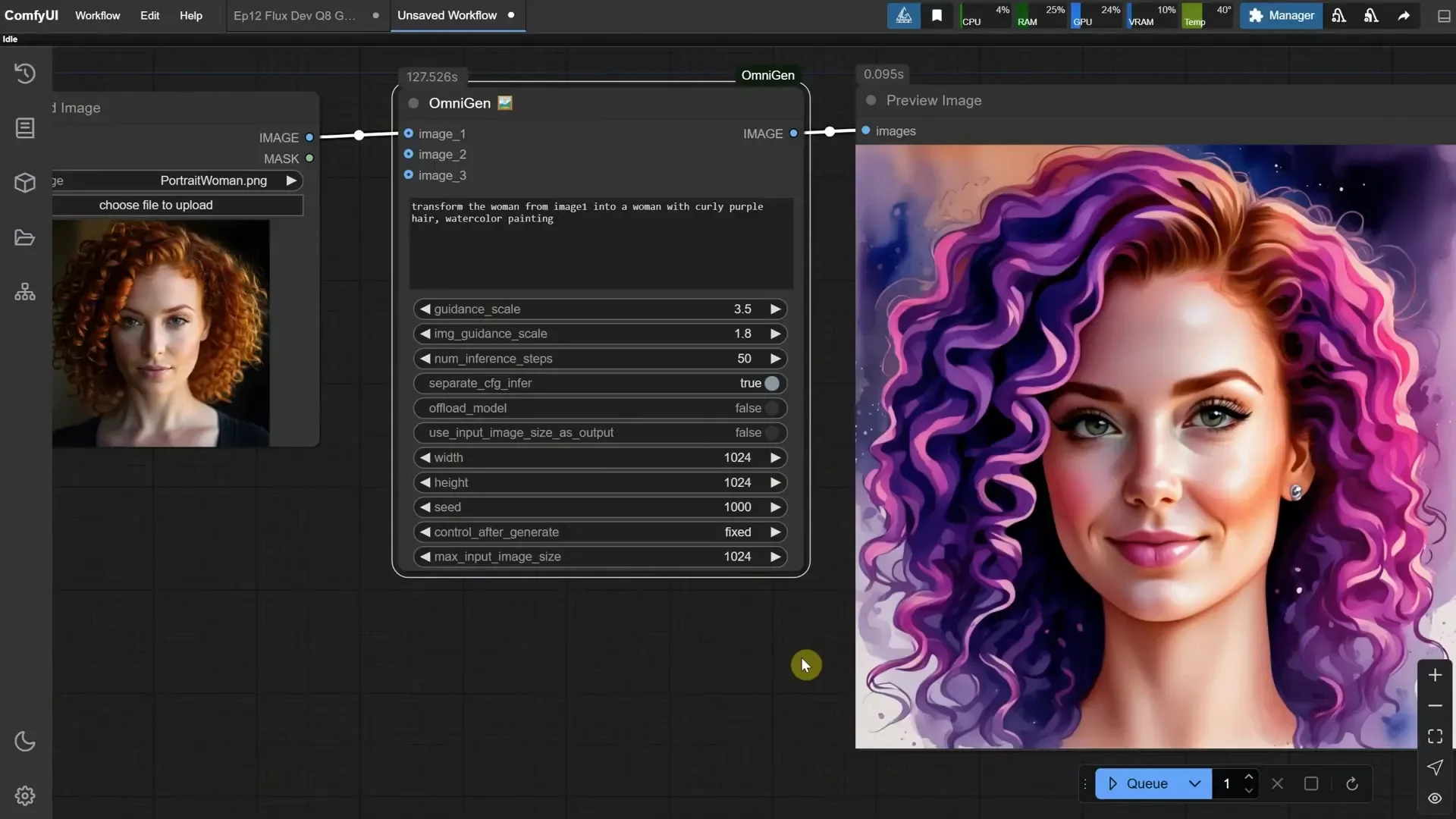Fit the graph view to screen

1434,736
